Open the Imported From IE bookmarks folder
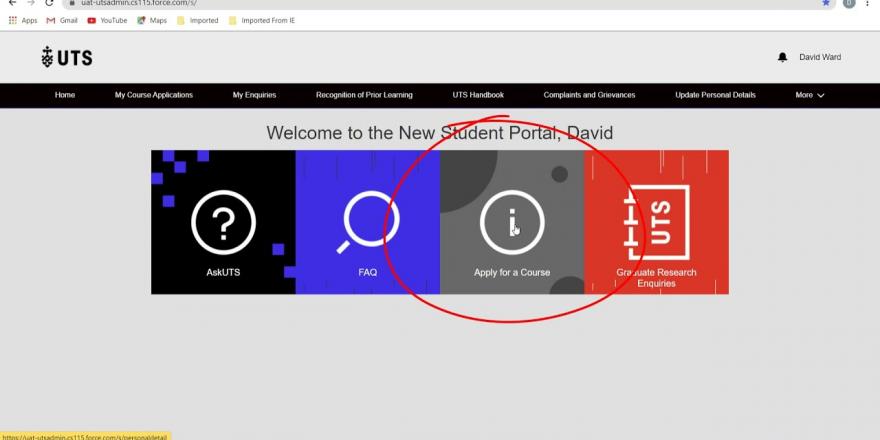This screenshot has height=440, width=880. point(262,21)
